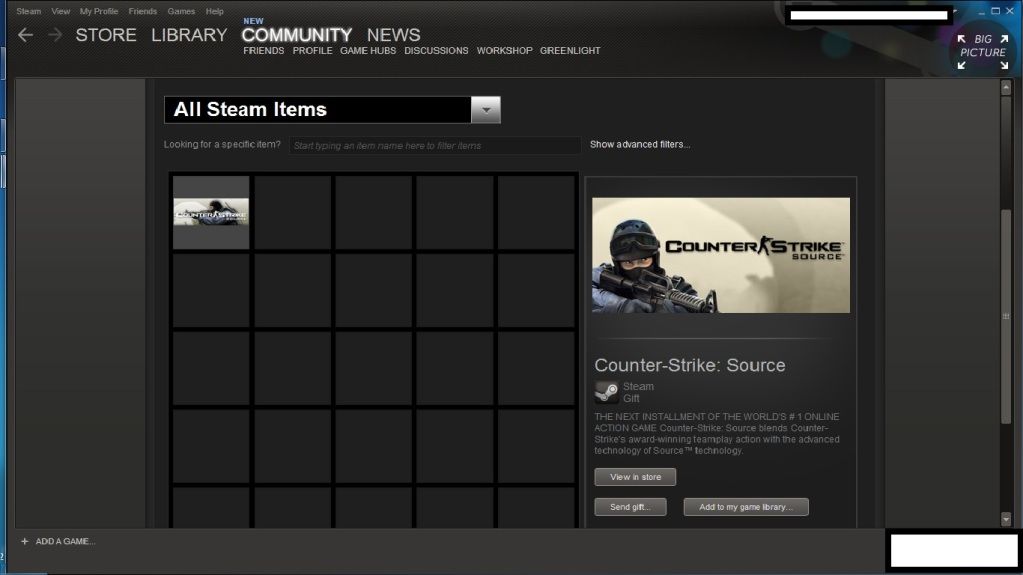Screen dimensions: 1023x575
Task: Open the View menu
Action: click(x=61, y=11)
